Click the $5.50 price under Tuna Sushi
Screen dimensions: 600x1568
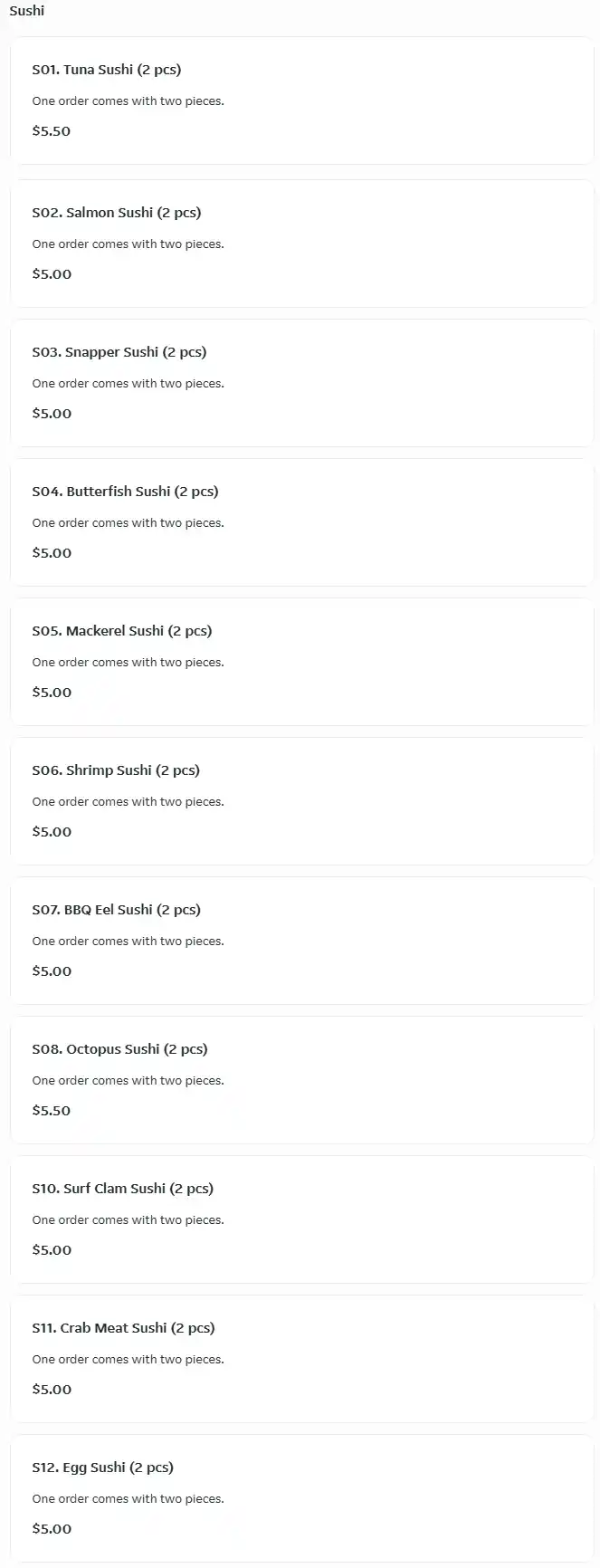[x=52, y=131]
